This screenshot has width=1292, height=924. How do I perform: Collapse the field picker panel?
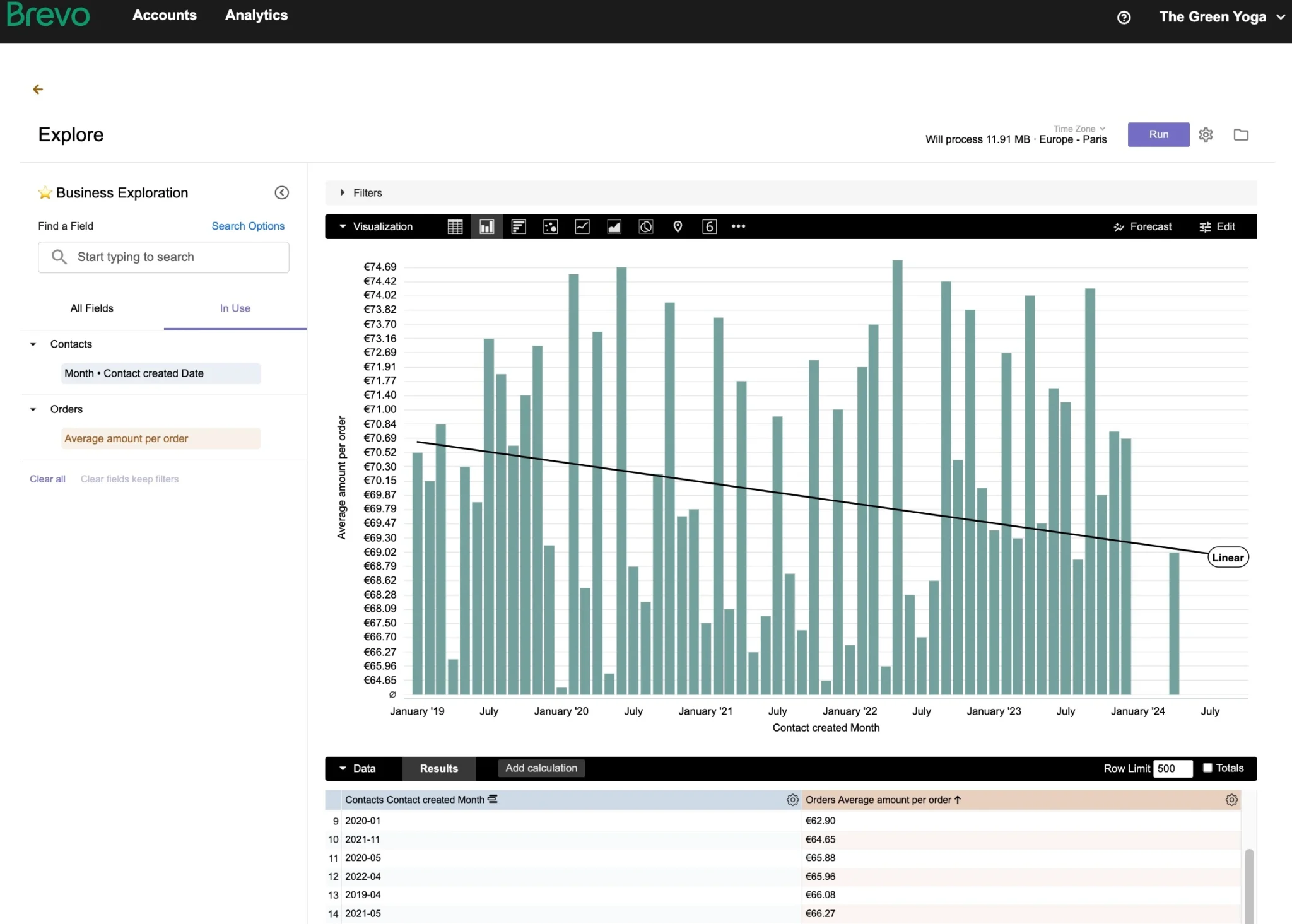281,193
